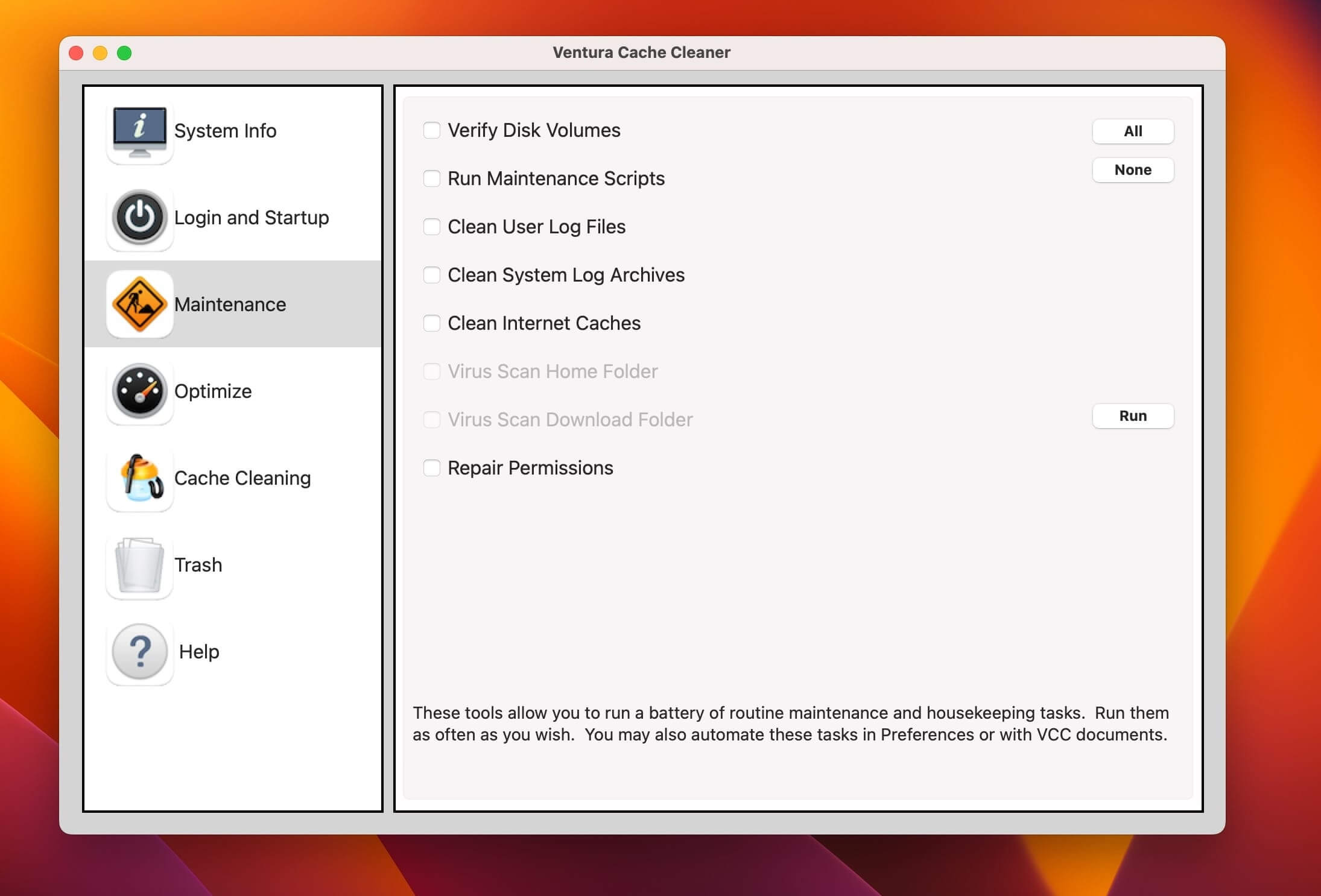Switch to Login and Startup section
The width and height of the screenshot is (1321, 896).
tap(252, 218)
